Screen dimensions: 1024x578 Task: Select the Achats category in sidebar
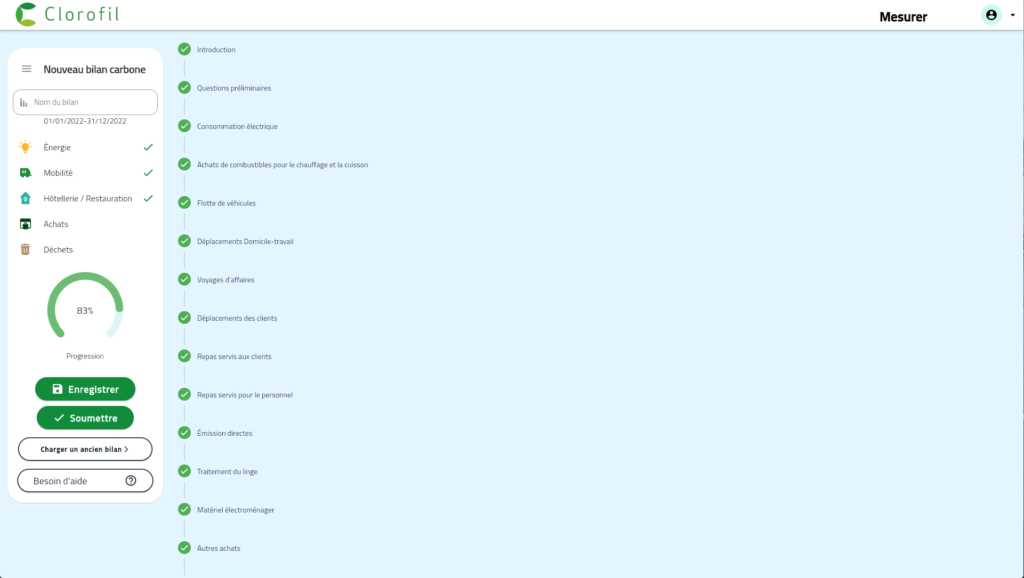click(56, 224)
